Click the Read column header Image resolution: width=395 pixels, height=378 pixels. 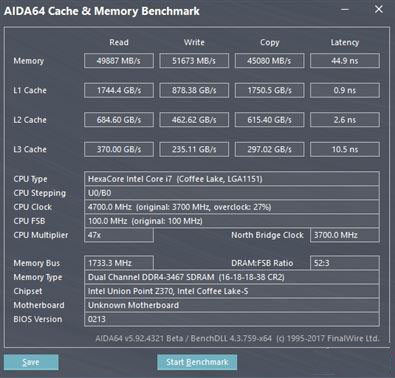(x=119, y=42)
